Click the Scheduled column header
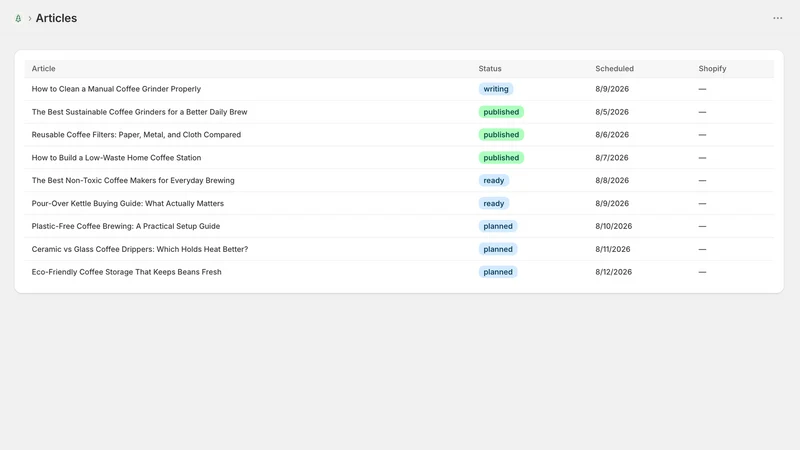The image size is (800, 450). pos(614,68)
